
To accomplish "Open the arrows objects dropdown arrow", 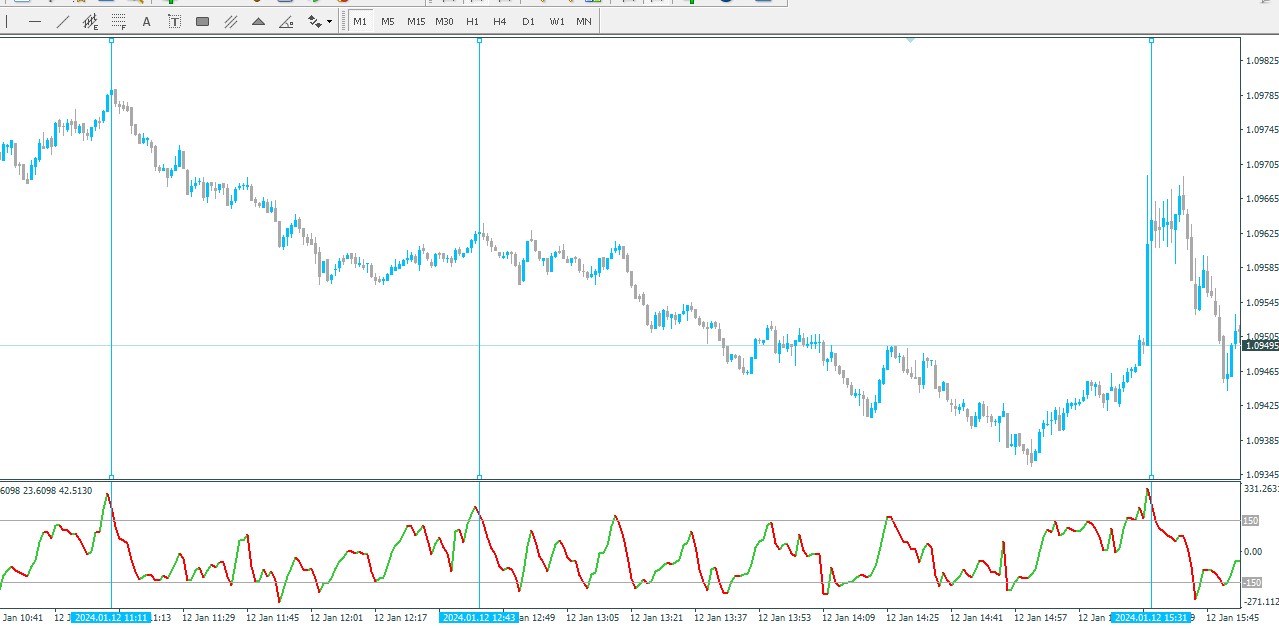I will (329, 21).
